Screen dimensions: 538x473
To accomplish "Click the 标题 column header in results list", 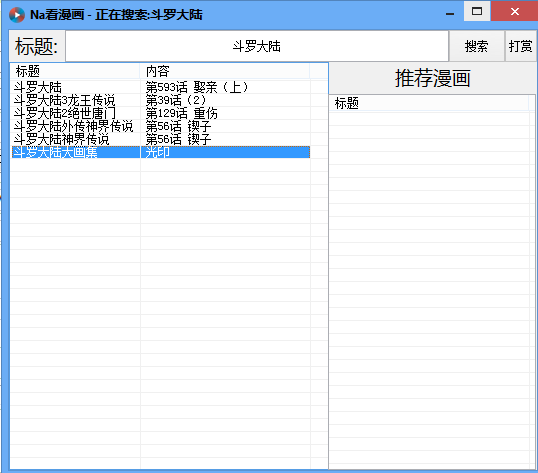I will (x=75, y=71).
